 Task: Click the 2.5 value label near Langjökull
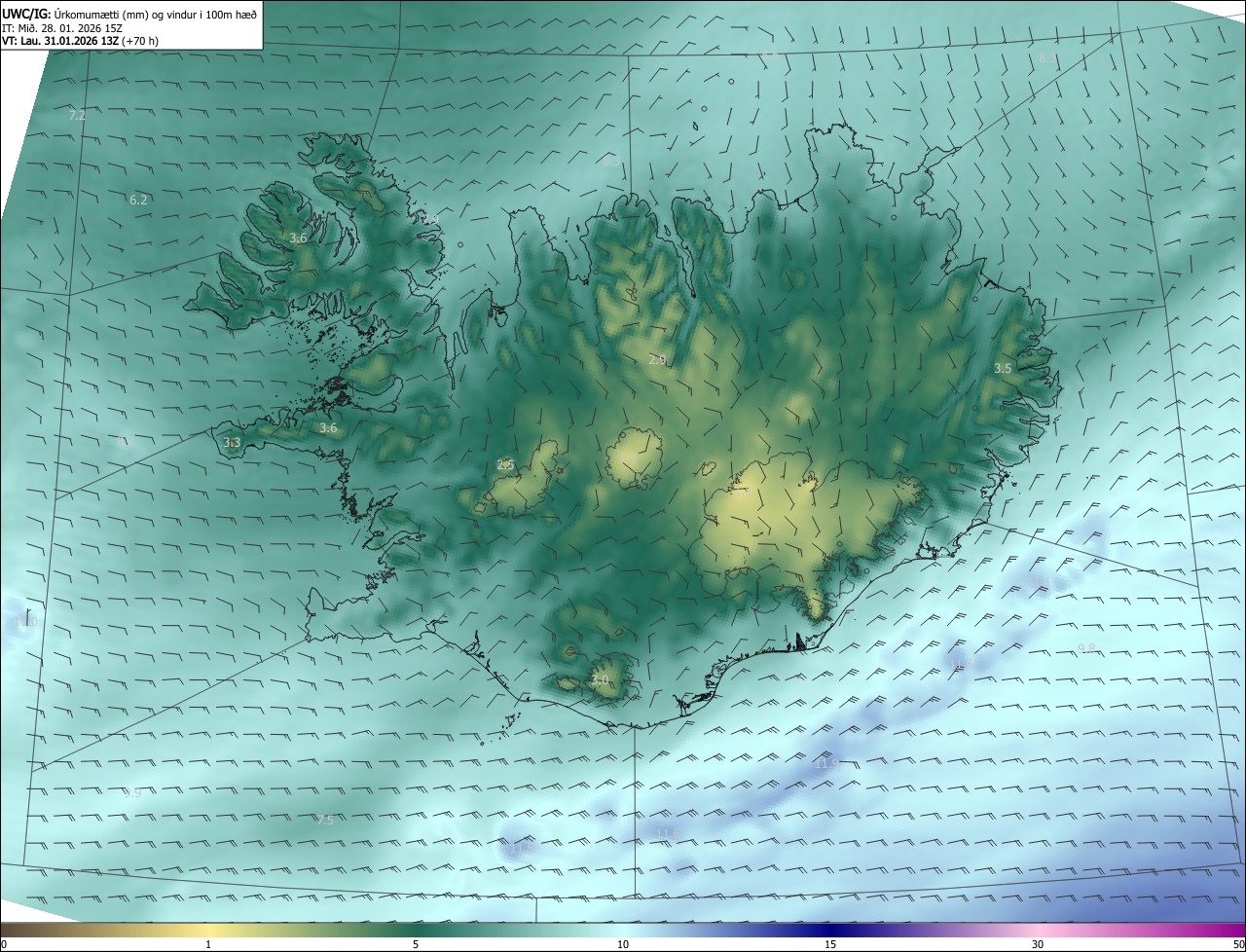tap(505, 464)
